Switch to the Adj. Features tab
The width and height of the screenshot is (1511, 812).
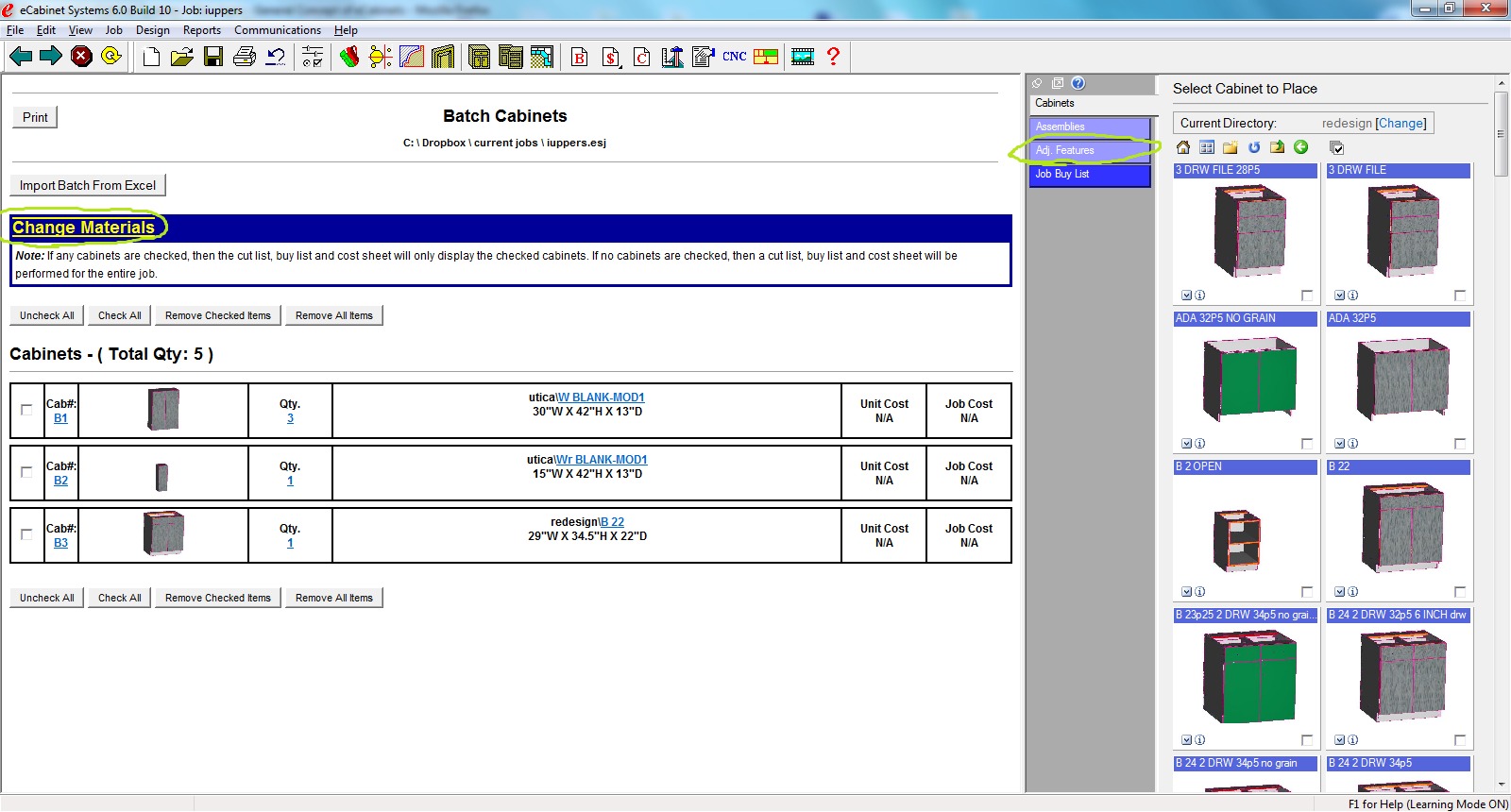1089,150
